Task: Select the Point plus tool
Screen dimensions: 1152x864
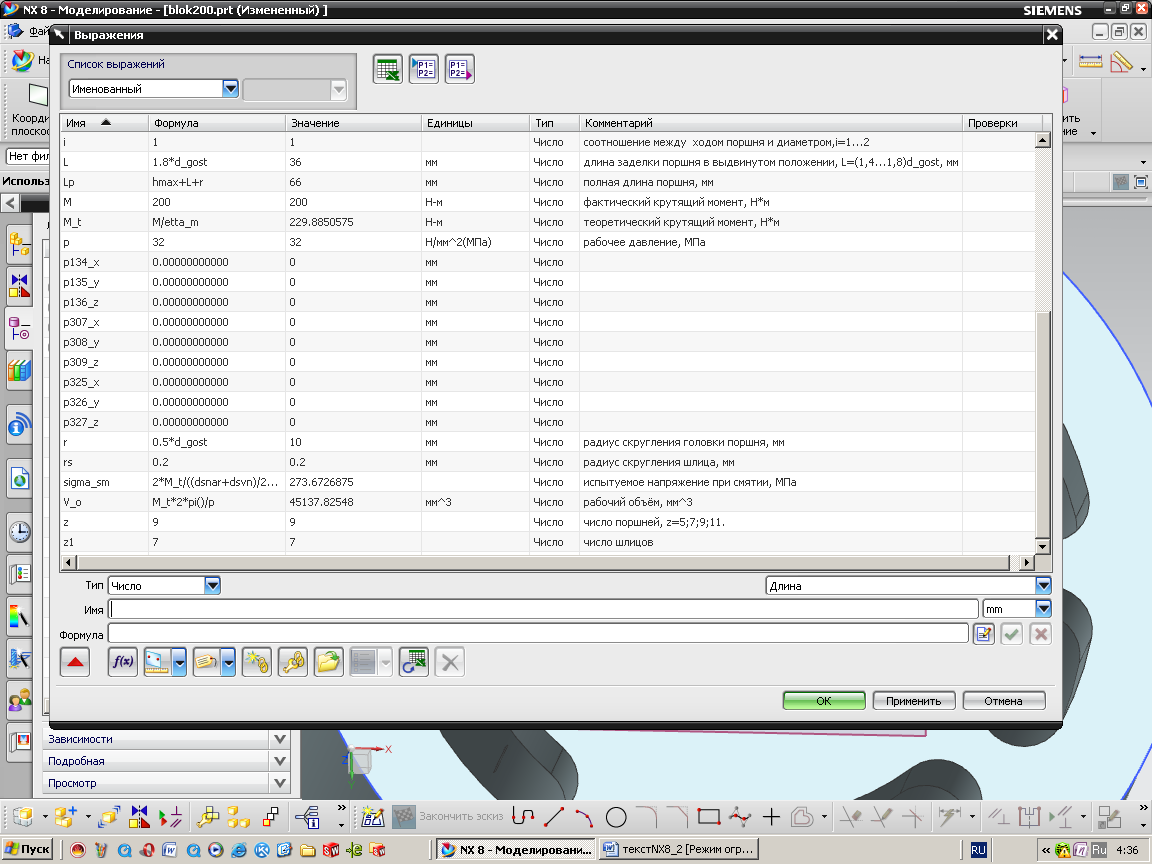Action: click(771, 816)
